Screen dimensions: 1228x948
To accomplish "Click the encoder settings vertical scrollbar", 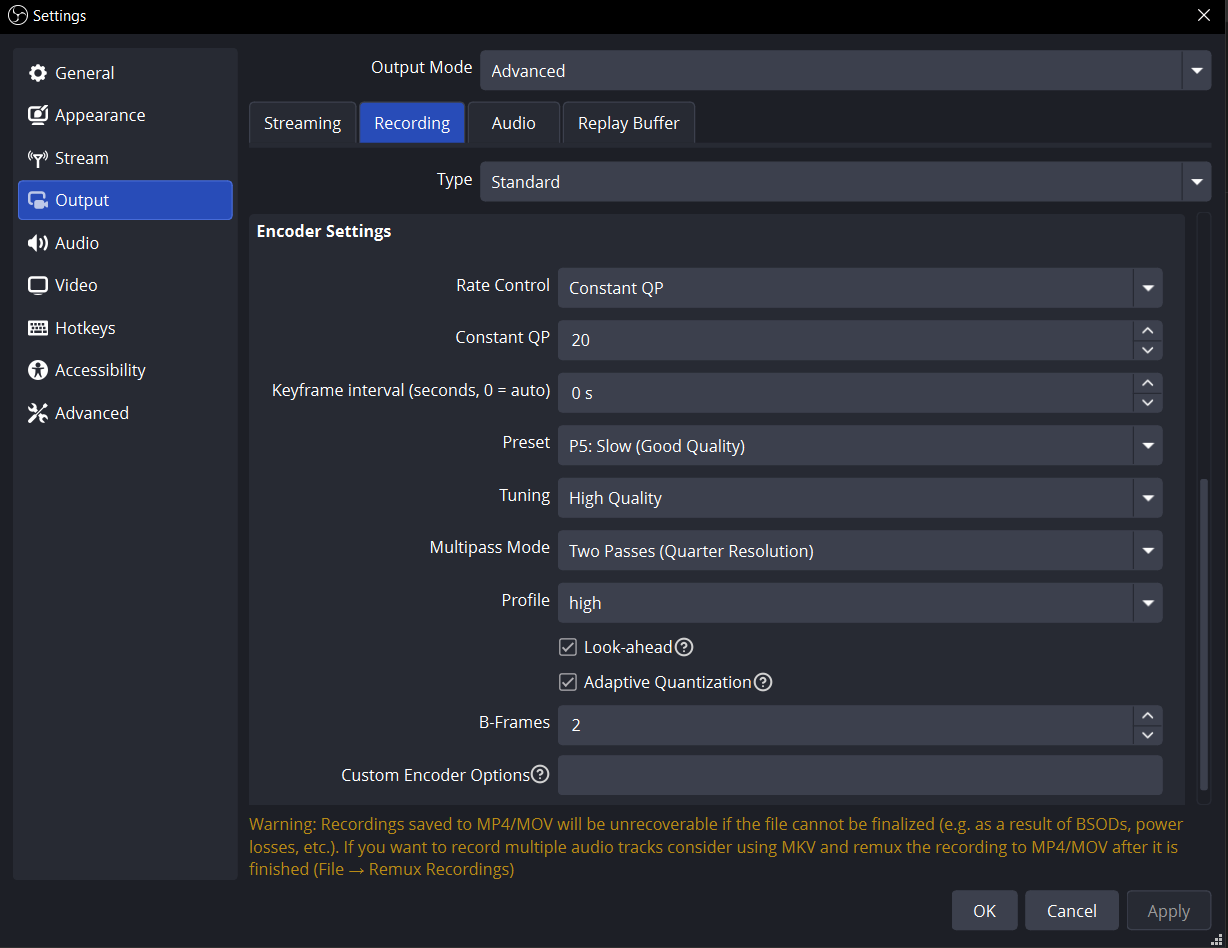I will (x=1204, y=634).
